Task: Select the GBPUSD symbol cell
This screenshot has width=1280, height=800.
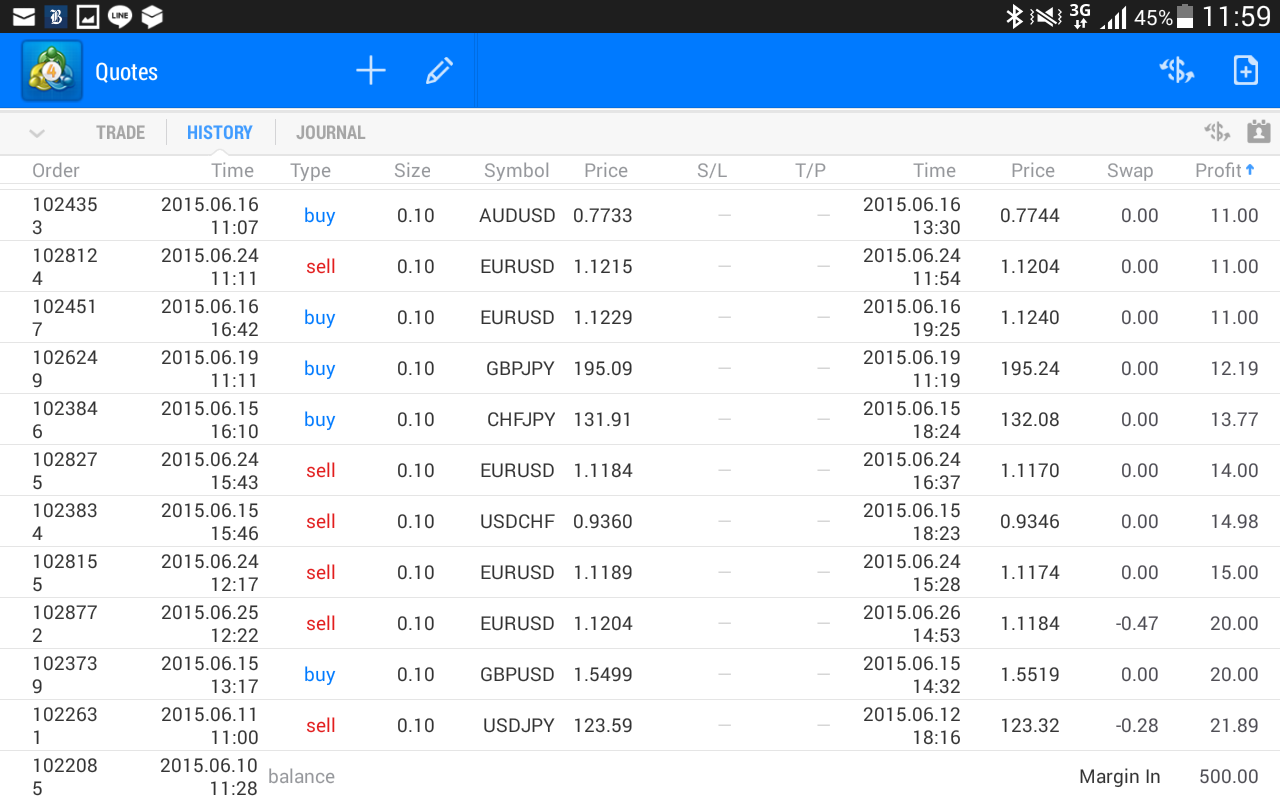Action: 518,674
